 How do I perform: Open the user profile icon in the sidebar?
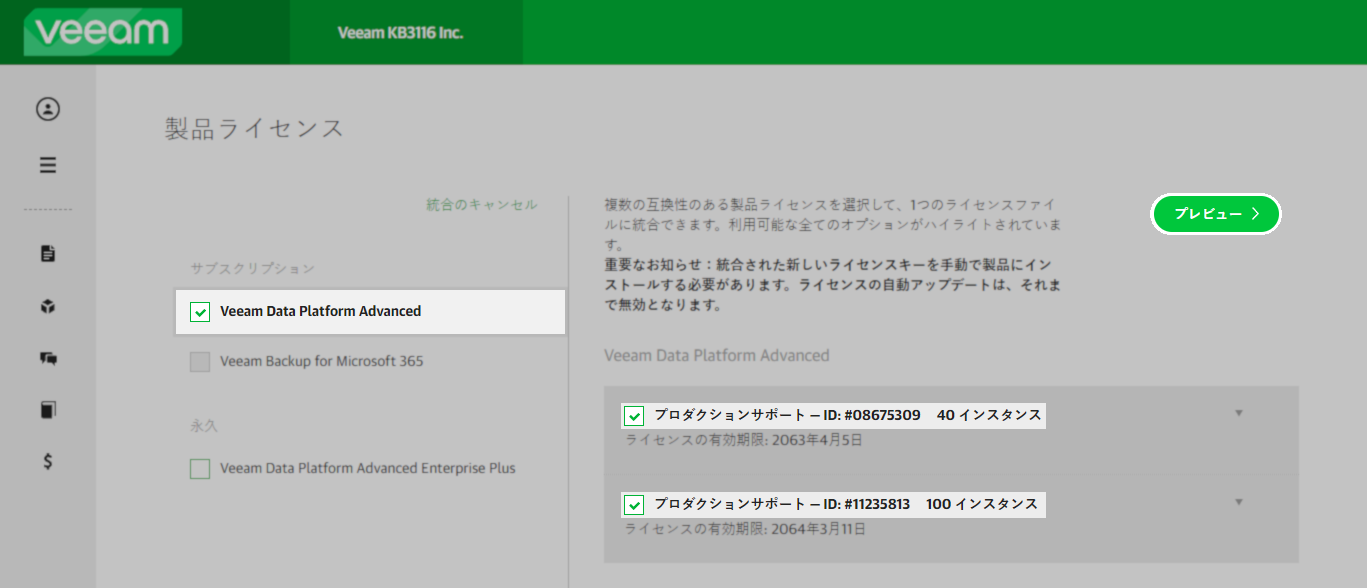point(48,109)
